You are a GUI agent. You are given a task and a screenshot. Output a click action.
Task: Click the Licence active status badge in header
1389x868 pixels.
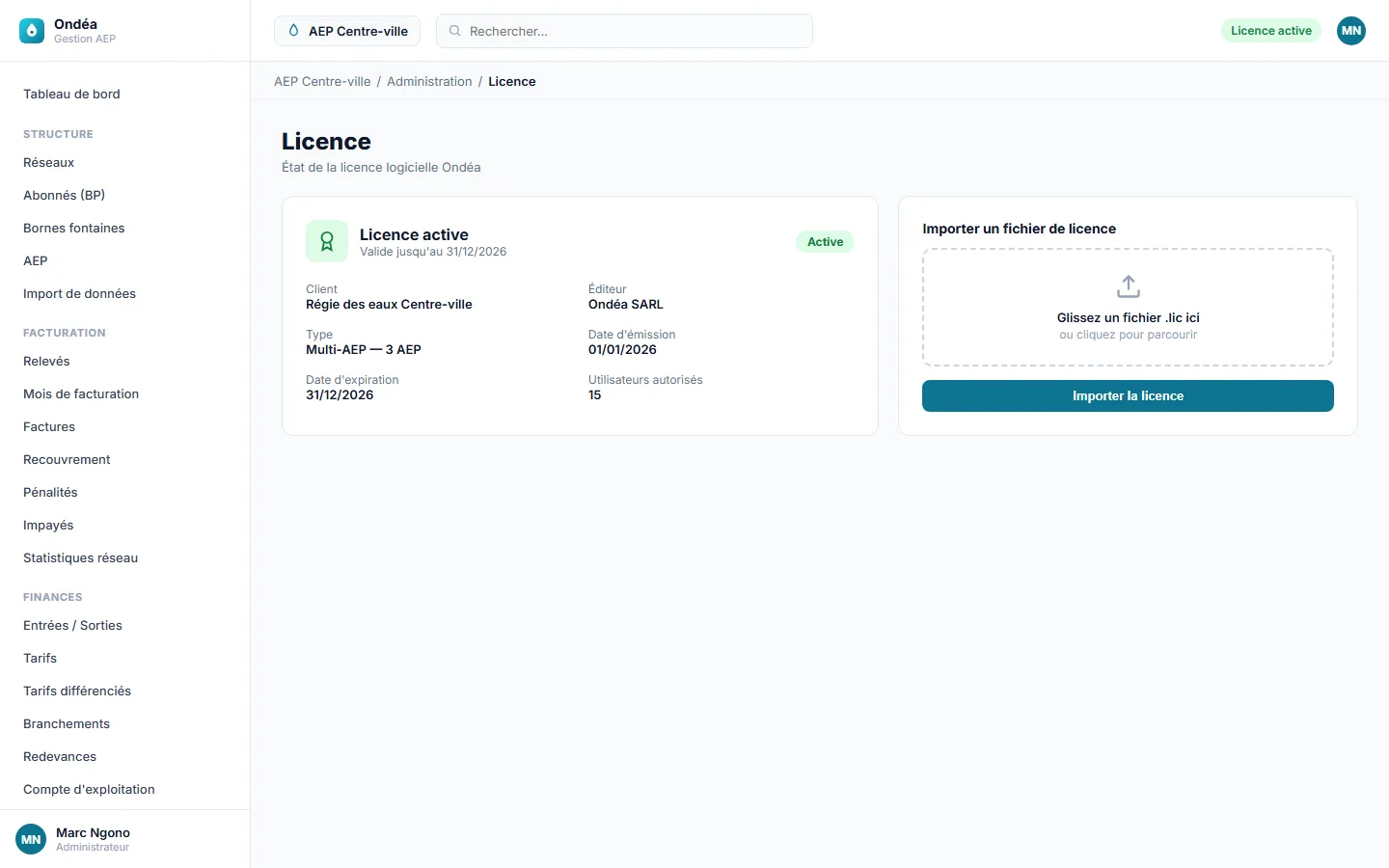pos(1271,31)
